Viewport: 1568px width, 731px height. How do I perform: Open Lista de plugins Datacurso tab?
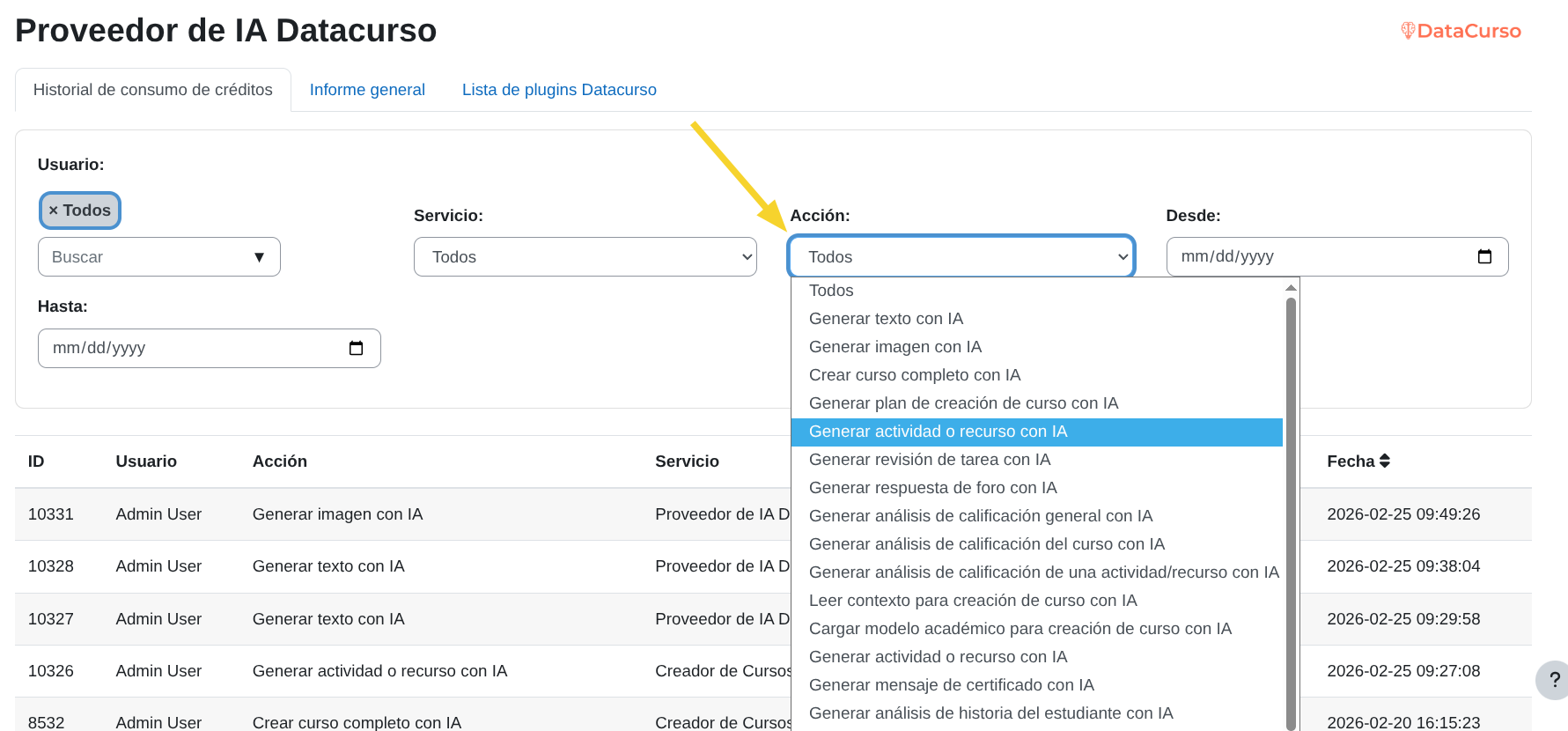(x=559, y=90)
